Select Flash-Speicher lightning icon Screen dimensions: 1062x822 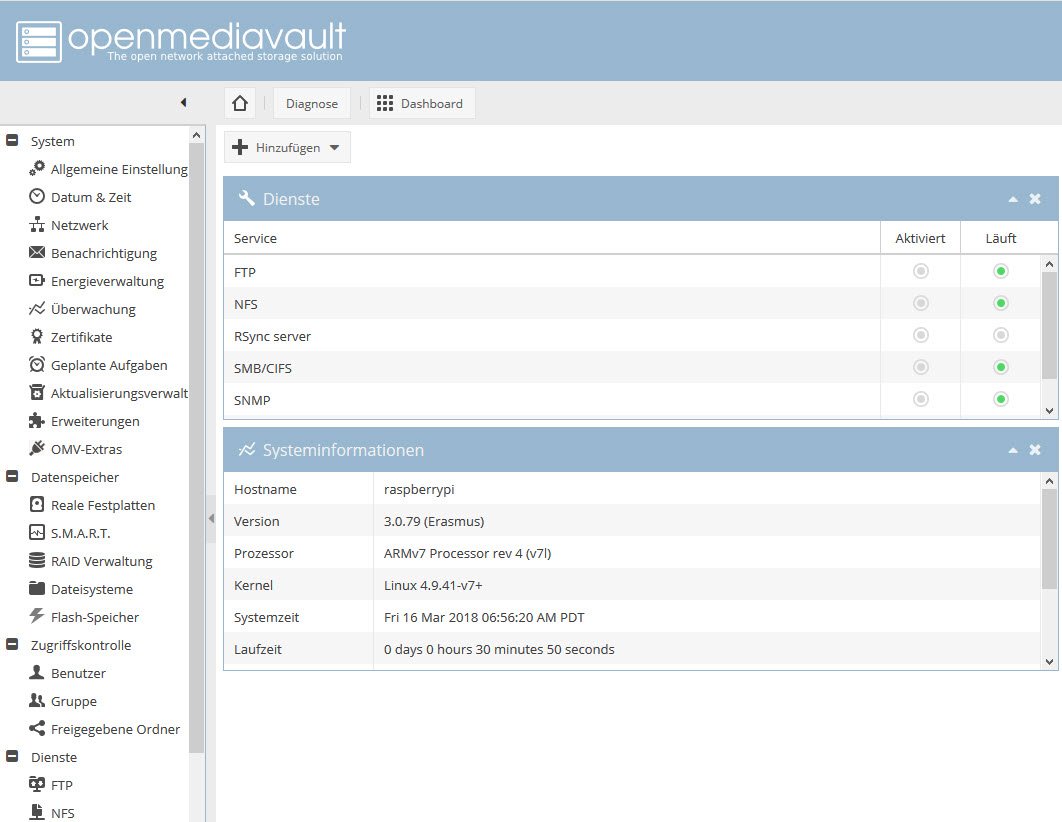coord(37,616)
